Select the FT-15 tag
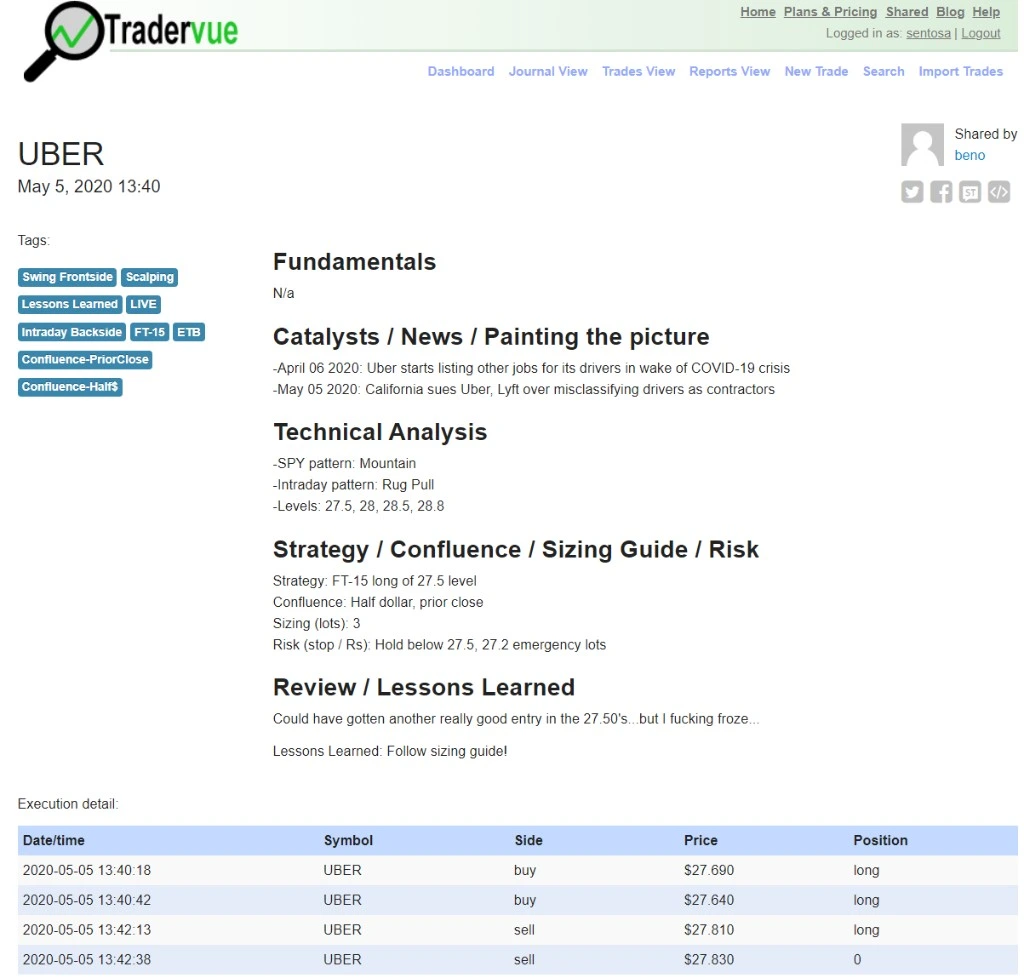 (150, 332)
